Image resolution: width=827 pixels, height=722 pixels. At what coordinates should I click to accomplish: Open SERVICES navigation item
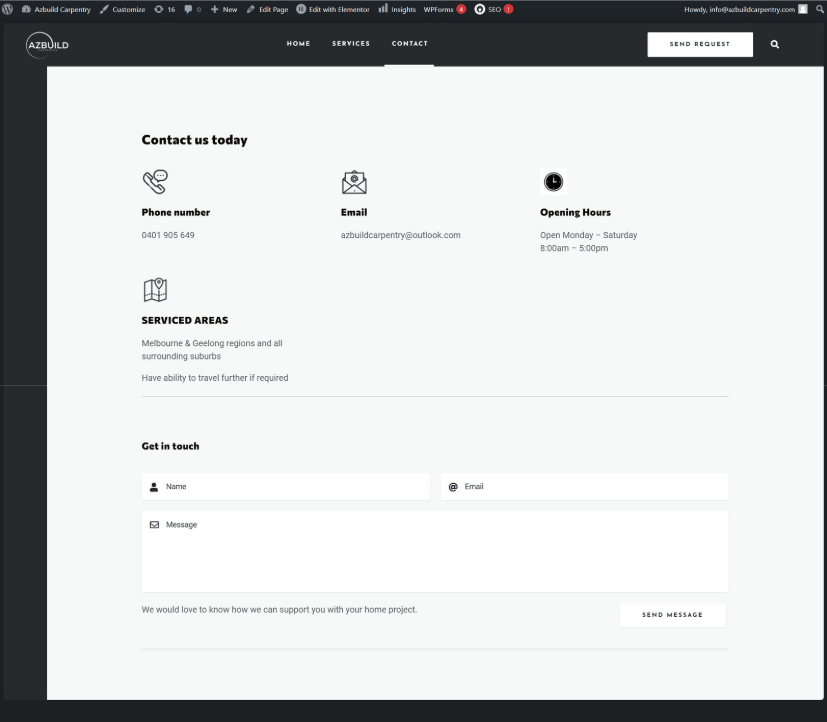(x=351, y=44)
